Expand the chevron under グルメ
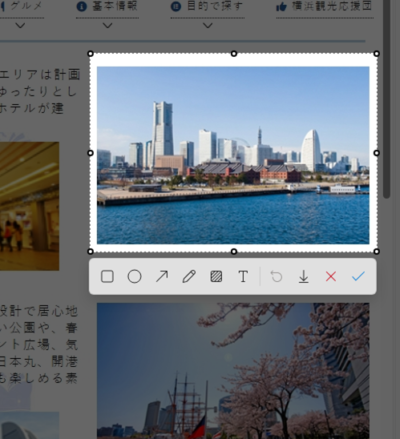 click(x=20, y=25)
